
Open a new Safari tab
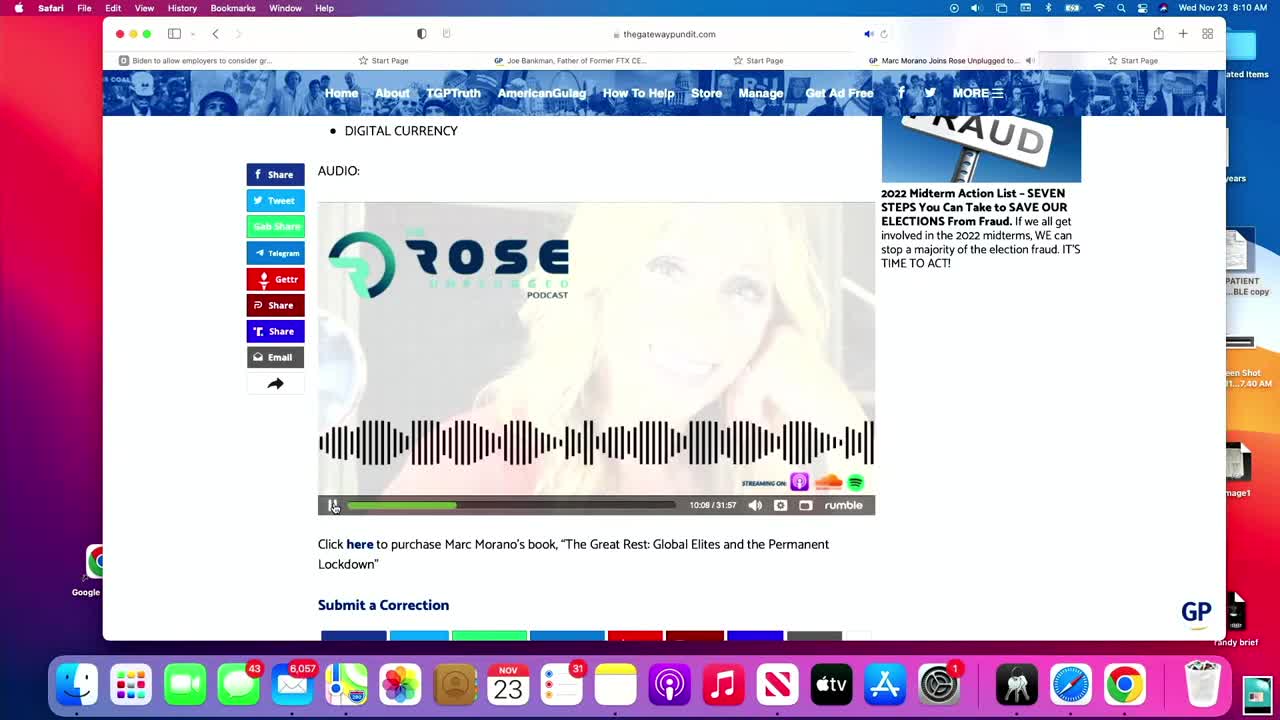click(x=1182, y=34)
